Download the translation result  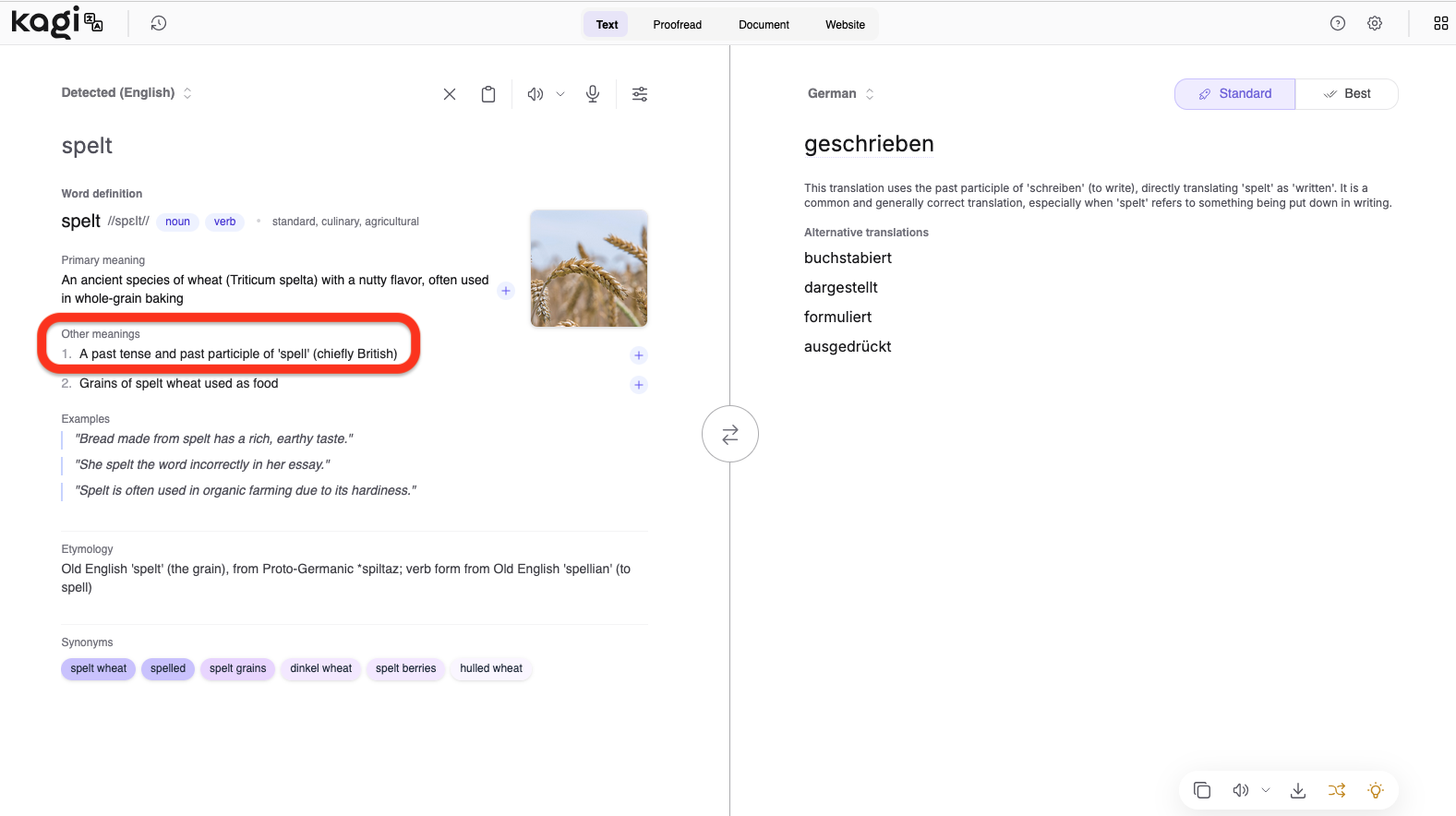1298,790
